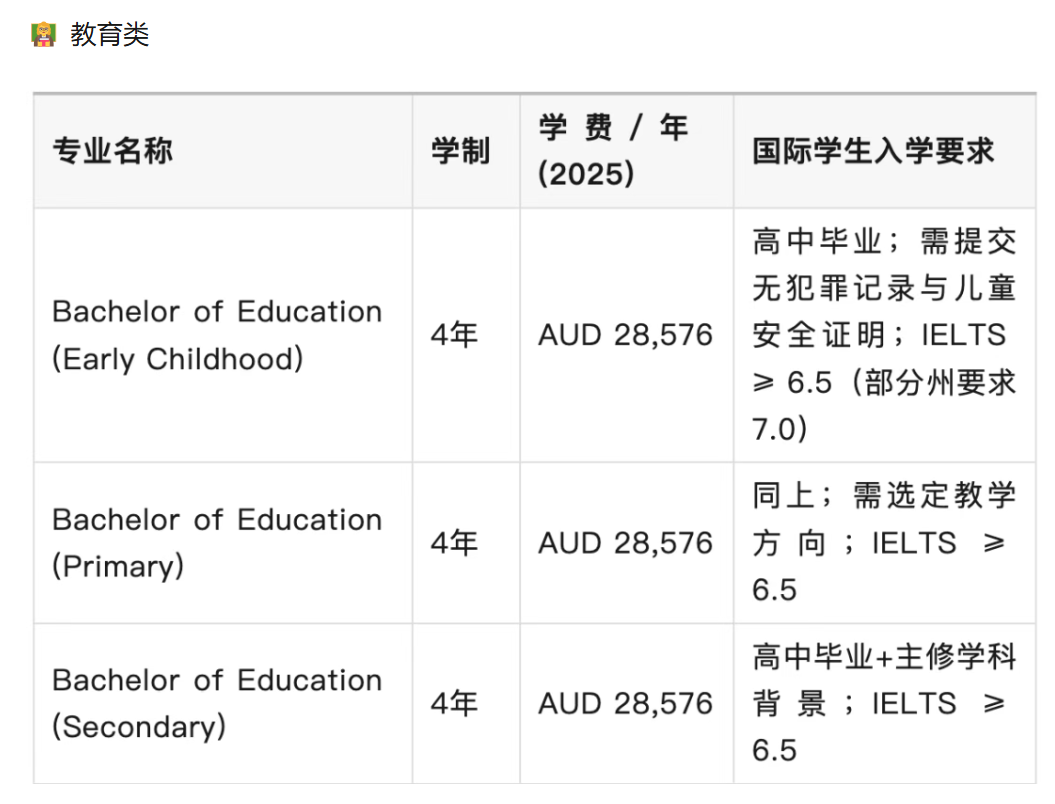The height and width of the screenshot is (804, 1055).
Task: Select AUD 28,576 in Secondary row
Action: coord(625,703)
